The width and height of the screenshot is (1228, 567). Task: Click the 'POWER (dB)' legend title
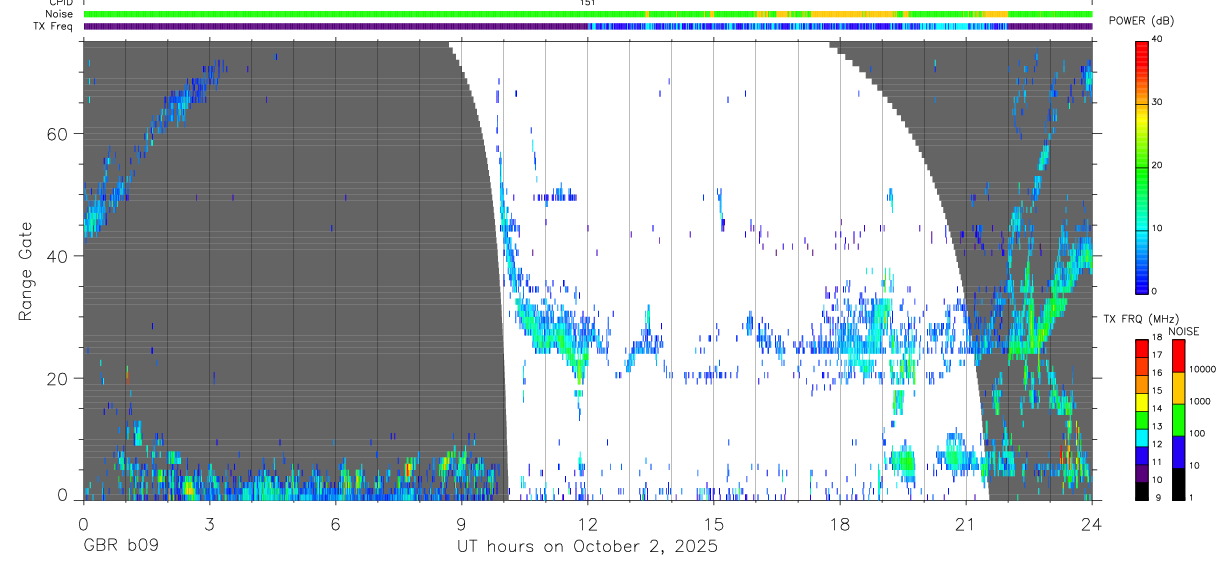(x=1141, y=21)
